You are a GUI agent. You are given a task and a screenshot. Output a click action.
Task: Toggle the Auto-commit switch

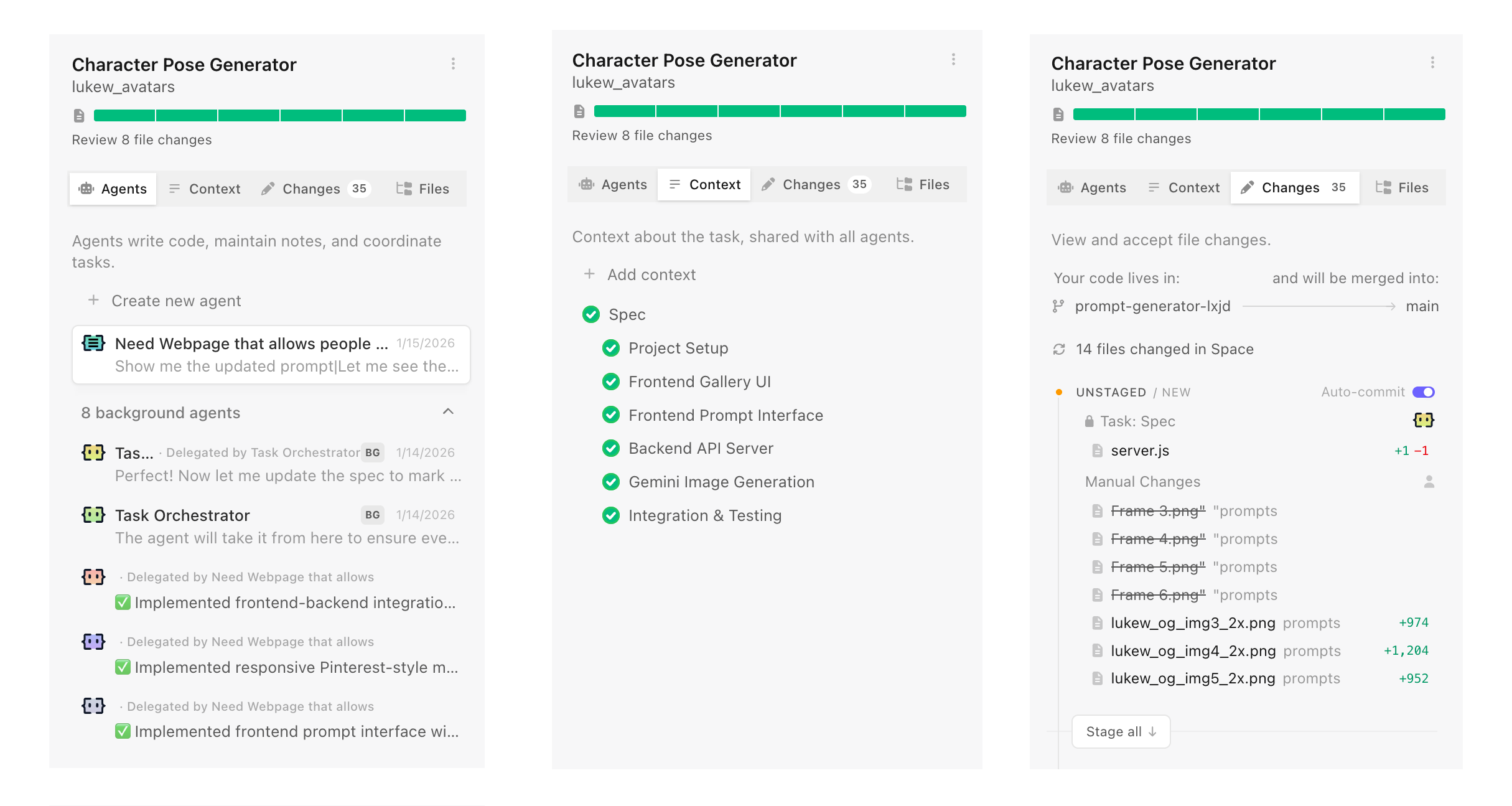click(1423, 392)
